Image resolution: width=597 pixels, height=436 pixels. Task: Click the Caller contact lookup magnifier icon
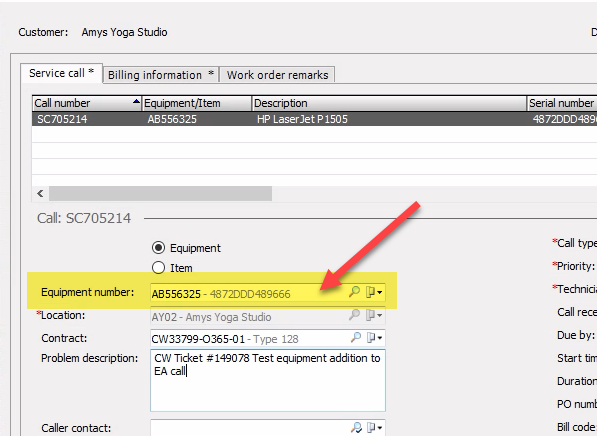click(356, 428)
